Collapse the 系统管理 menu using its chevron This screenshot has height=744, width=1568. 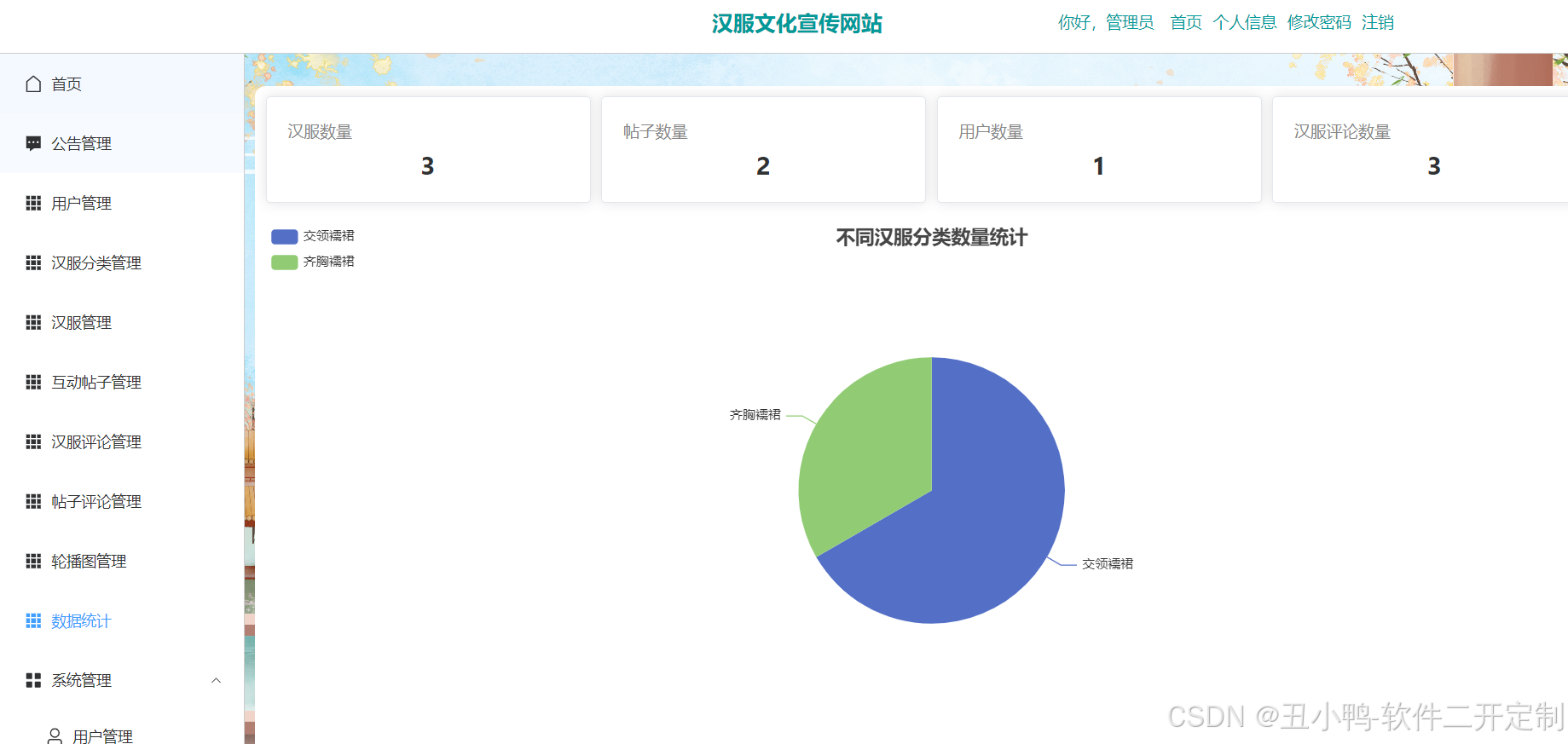click(216, 680)
